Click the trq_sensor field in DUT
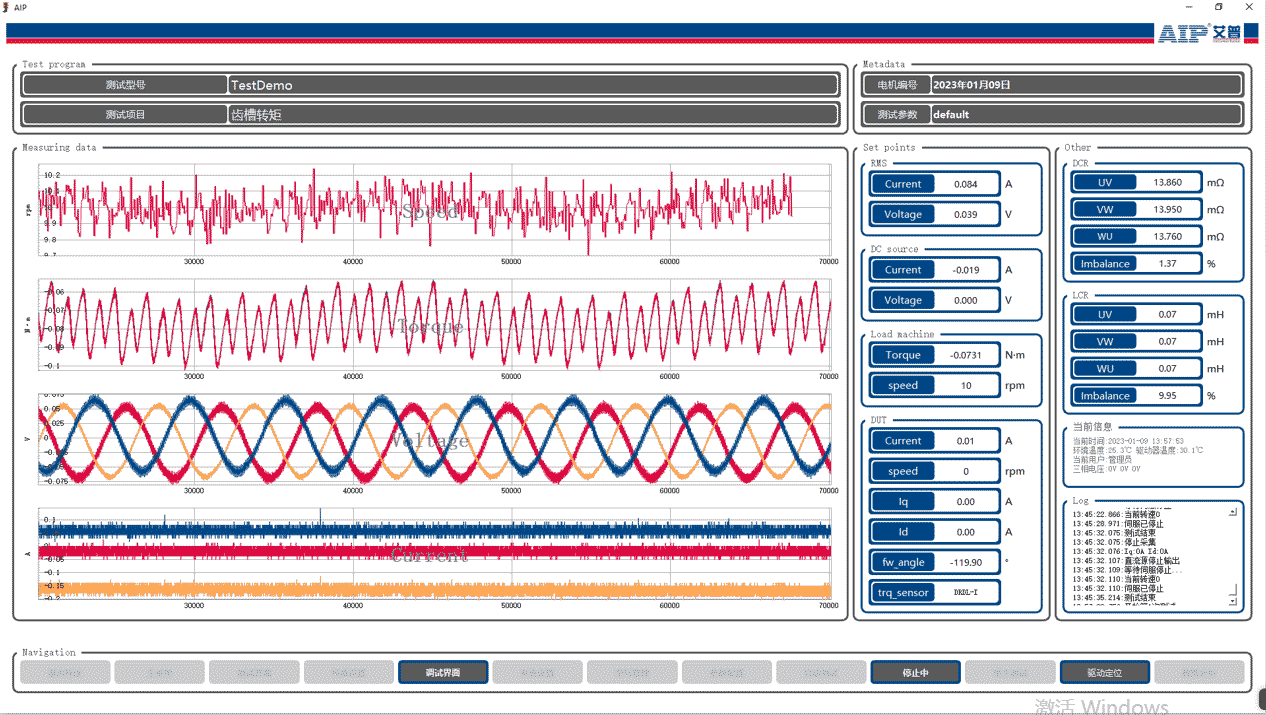The width and height of the screenshot is (1266, 715). coord(965,593)
